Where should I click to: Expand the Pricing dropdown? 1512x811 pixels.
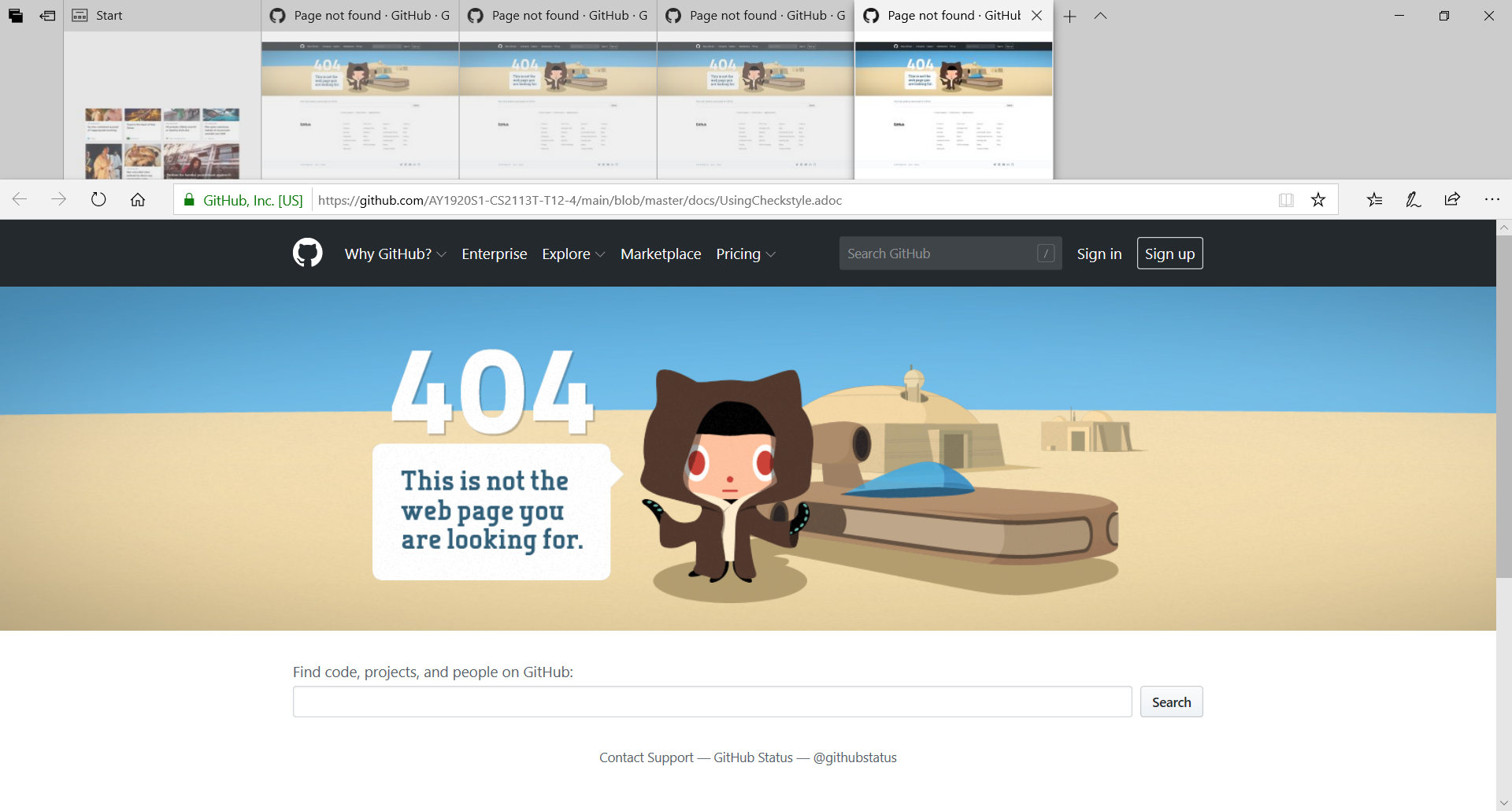click(x=746, y=254)
